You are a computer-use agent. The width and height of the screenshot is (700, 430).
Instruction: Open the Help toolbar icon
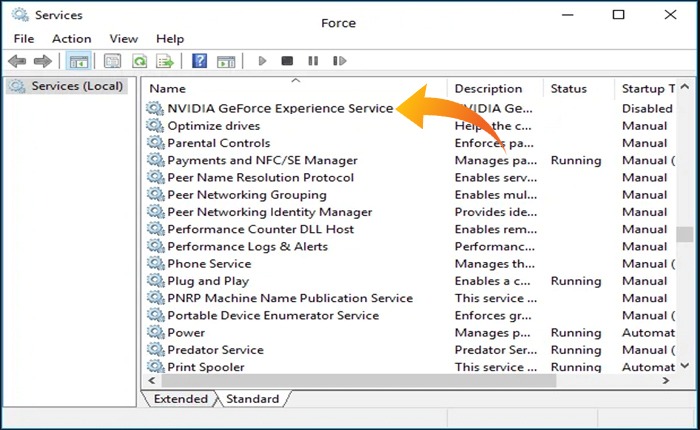(x=200, y=61)
